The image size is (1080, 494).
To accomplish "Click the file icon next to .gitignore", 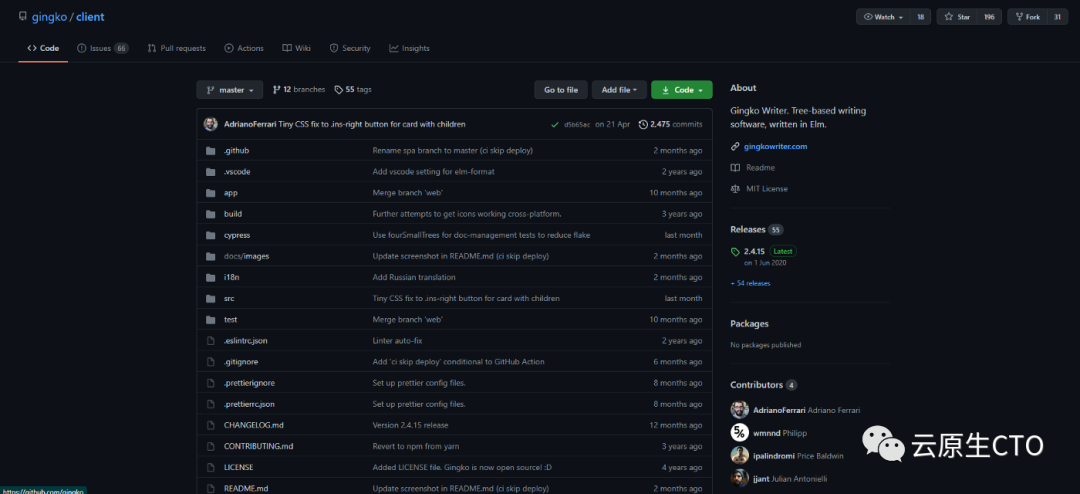I will [x=211, y=362].
